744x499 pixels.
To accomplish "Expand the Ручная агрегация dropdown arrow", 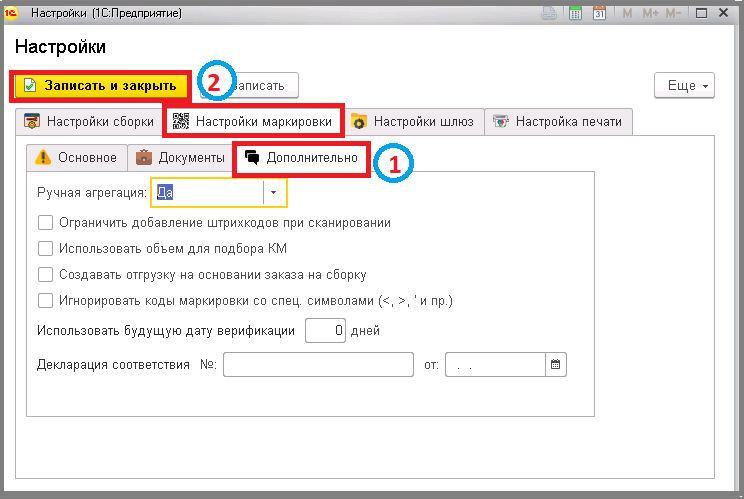I will (x=273, y=193).
